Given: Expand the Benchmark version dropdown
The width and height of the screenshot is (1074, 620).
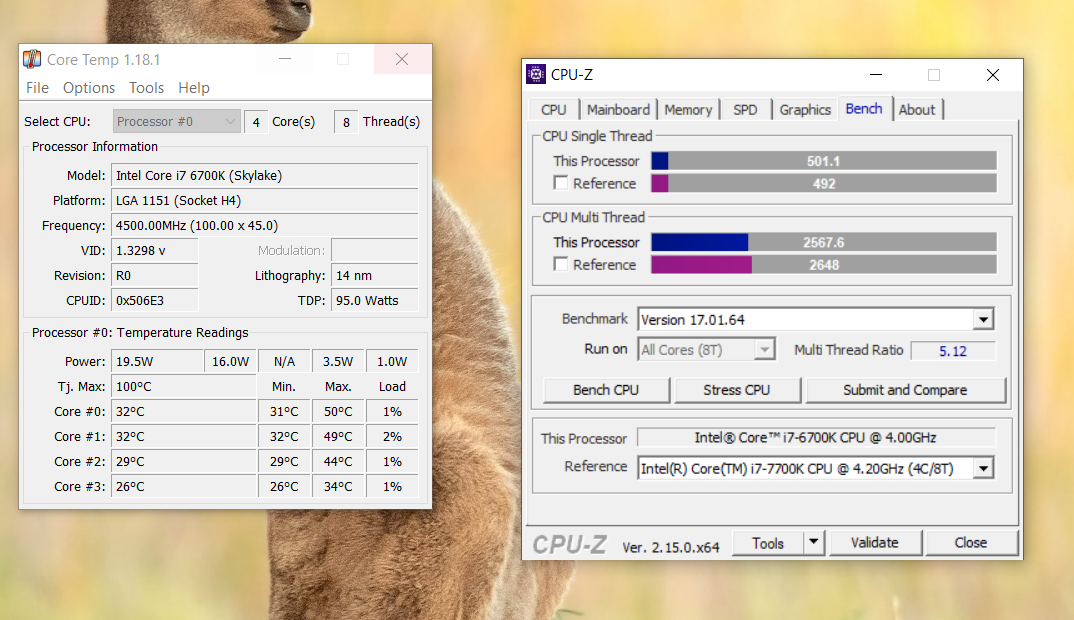Looking at the screenshot, I should 984,319.
